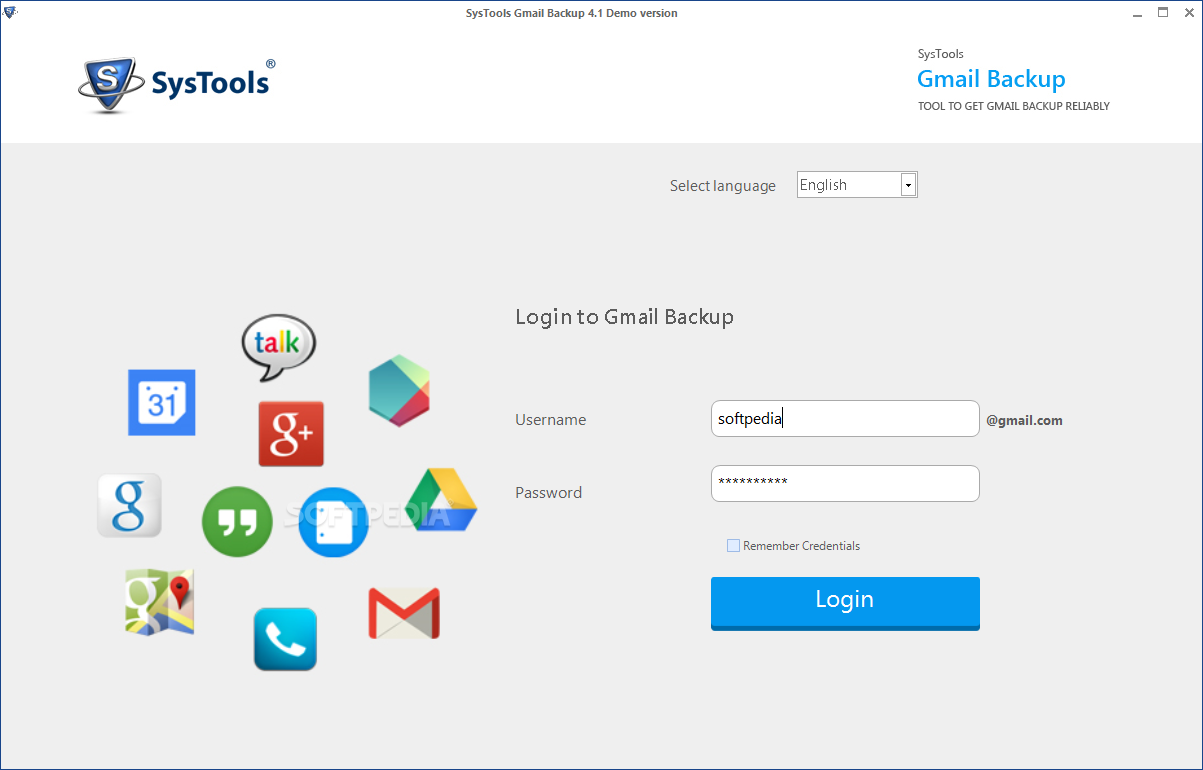Screen dimensions: 1203x770
Task: Click the 'Login to Gmail Backup' heading
Action: [624, 317]
